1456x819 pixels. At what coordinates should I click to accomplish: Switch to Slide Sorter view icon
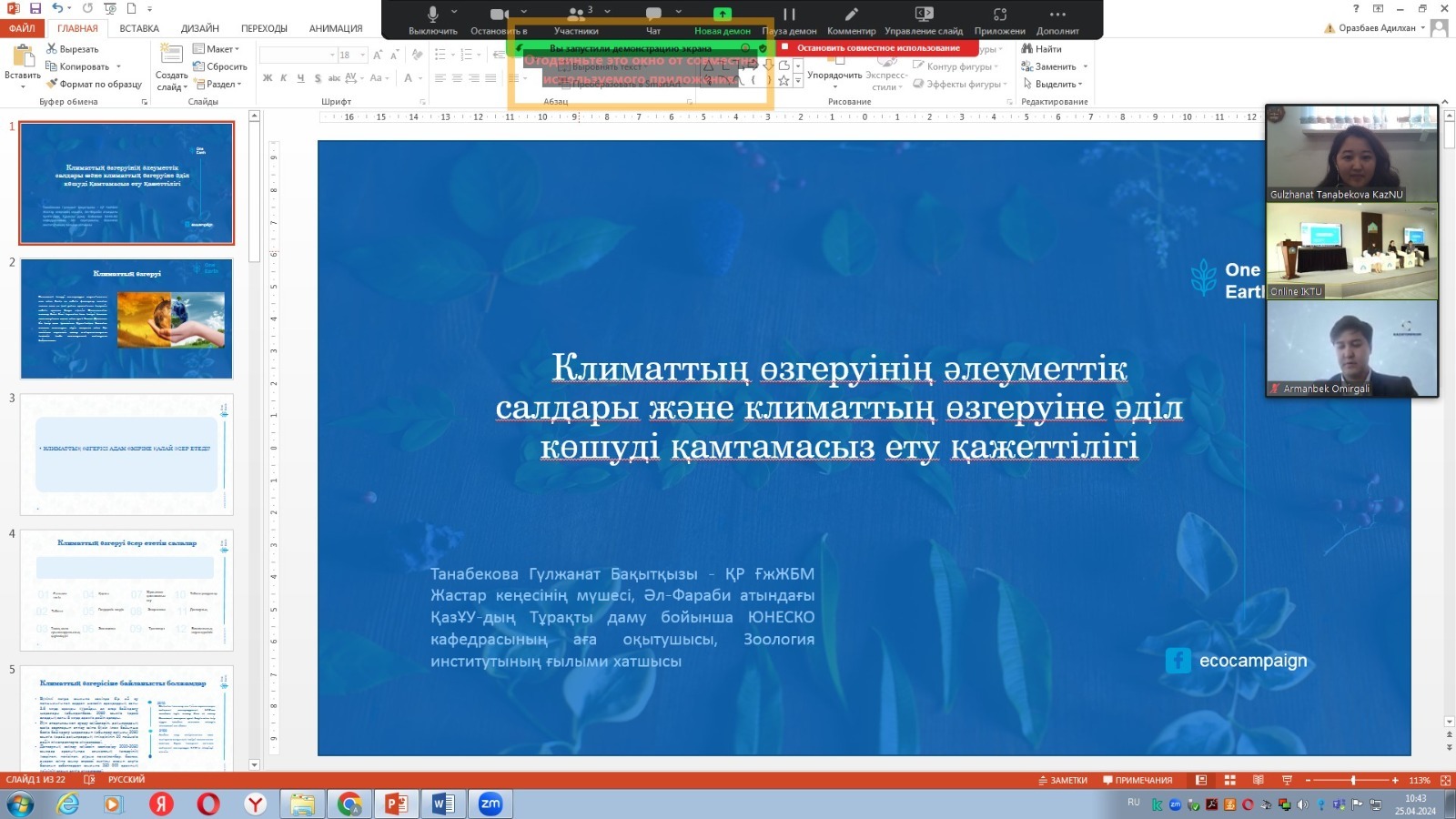1229,780
